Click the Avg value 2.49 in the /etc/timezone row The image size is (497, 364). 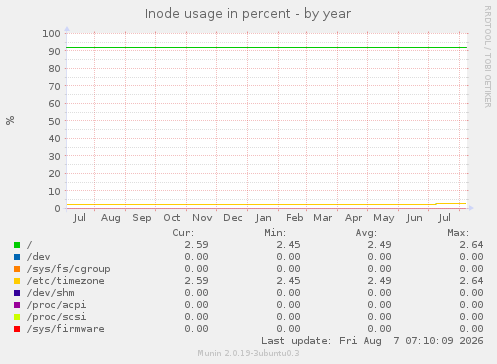380,281
